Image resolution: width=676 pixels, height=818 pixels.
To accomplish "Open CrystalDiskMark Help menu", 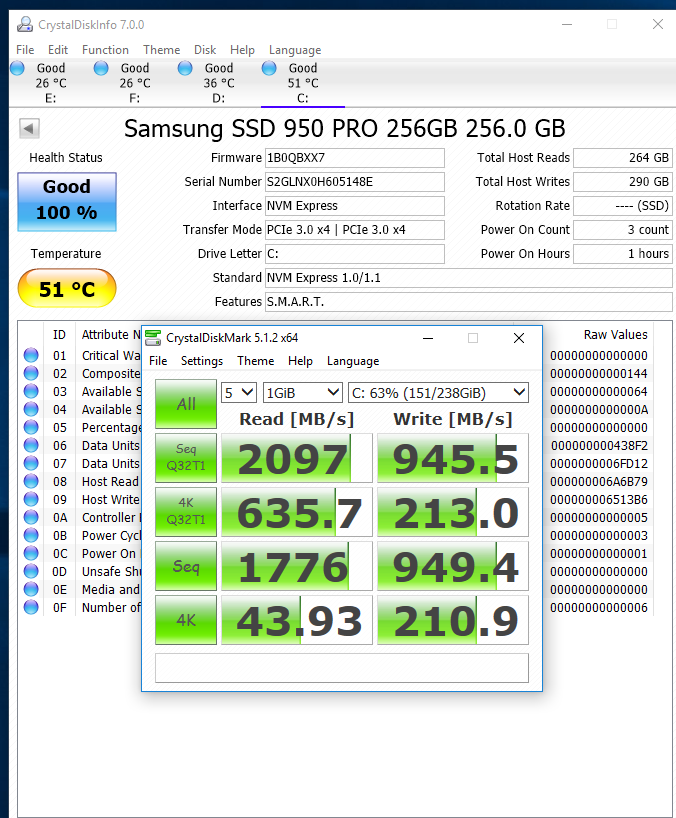I will point(300,361).
